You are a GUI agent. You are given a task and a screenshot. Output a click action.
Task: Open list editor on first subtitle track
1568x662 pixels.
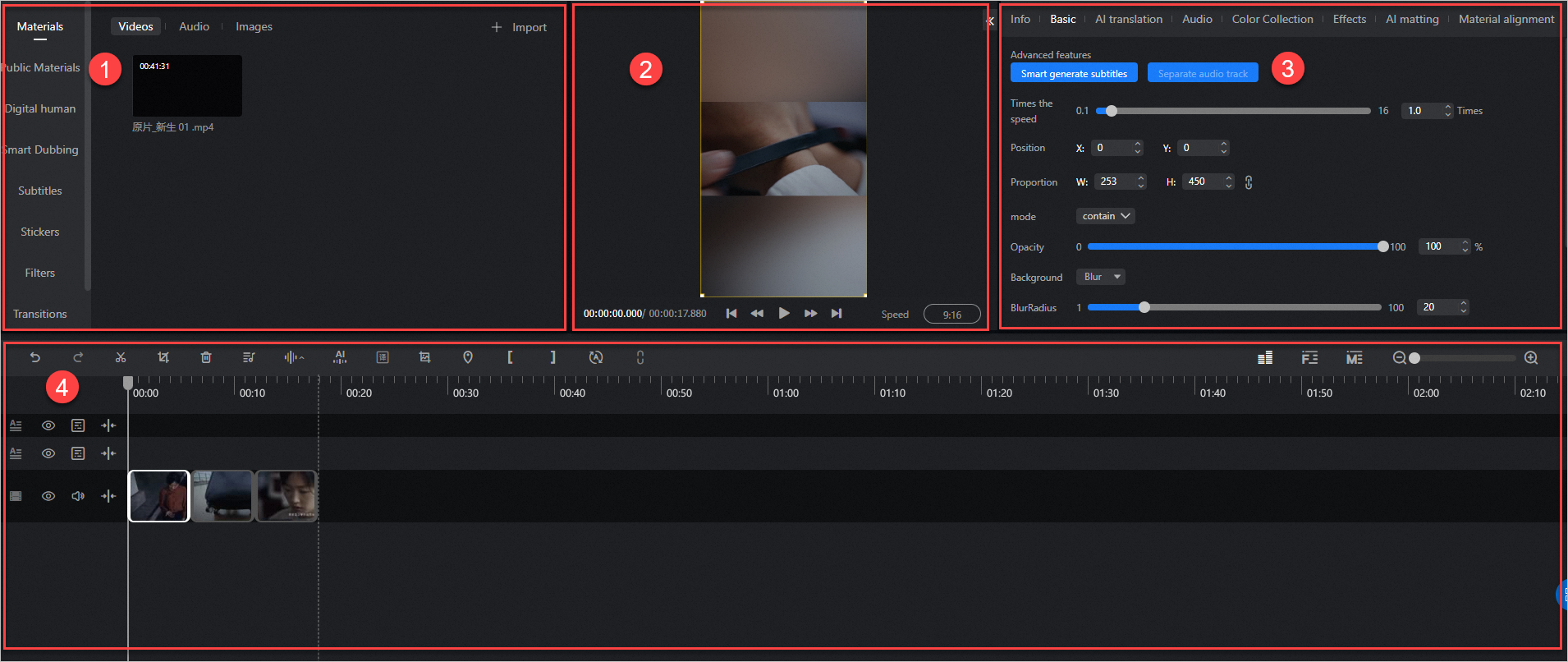78,425
